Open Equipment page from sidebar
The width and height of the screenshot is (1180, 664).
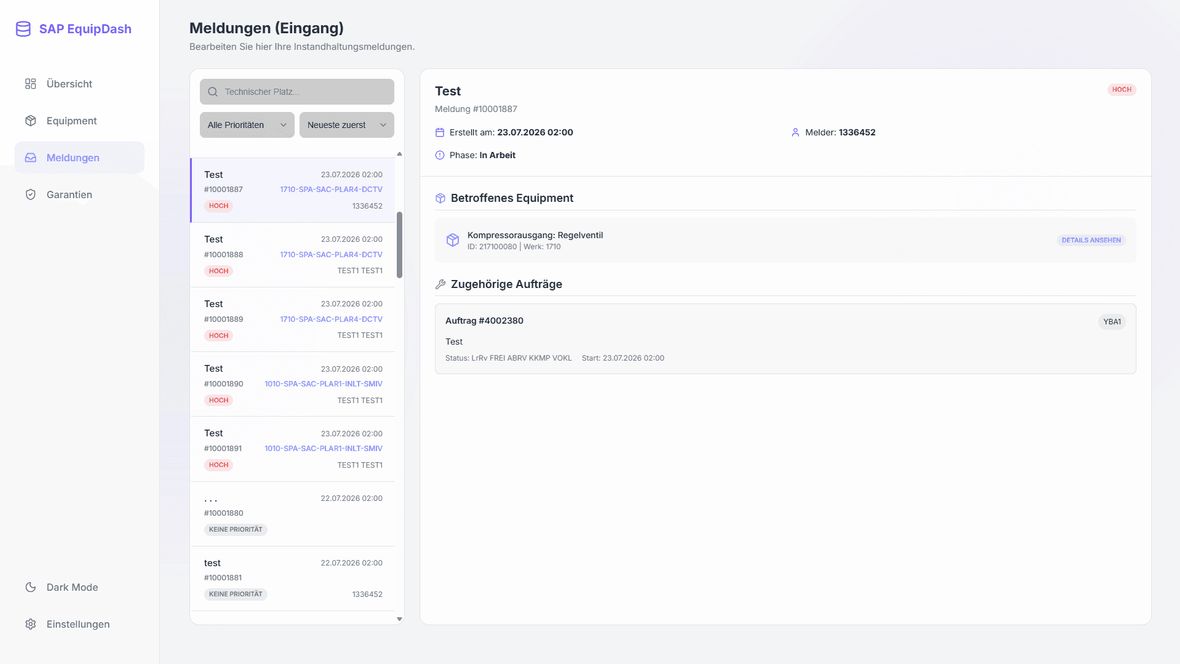(79, 120)
